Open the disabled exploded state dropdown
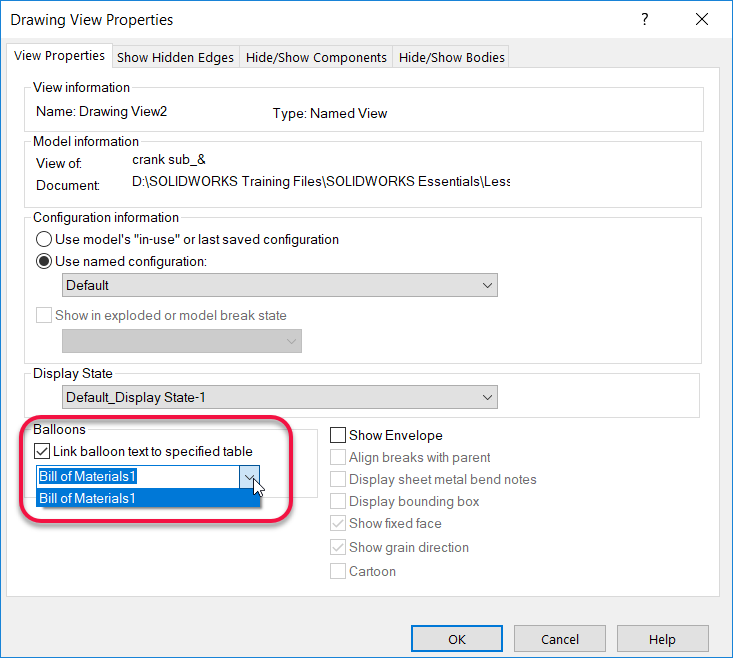This screenshot has width=733, height=658. 182,341
